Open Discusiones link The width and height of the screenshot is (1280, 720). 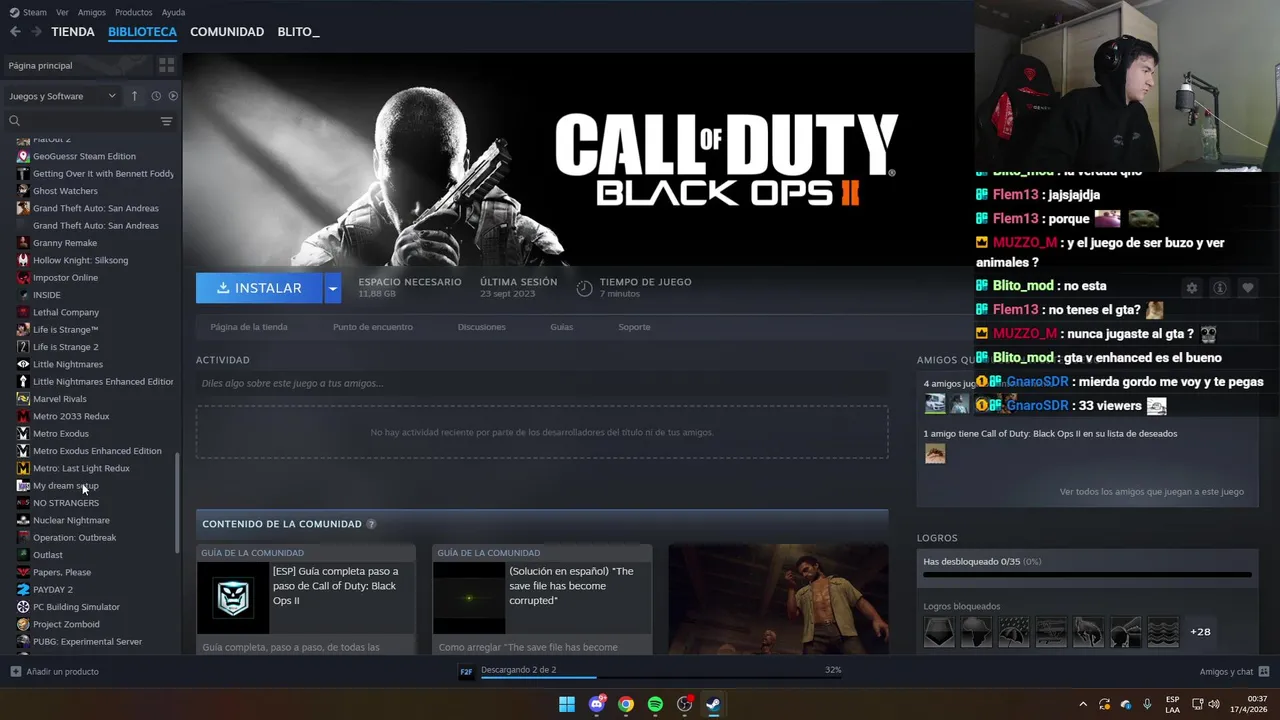click(481, 327)
